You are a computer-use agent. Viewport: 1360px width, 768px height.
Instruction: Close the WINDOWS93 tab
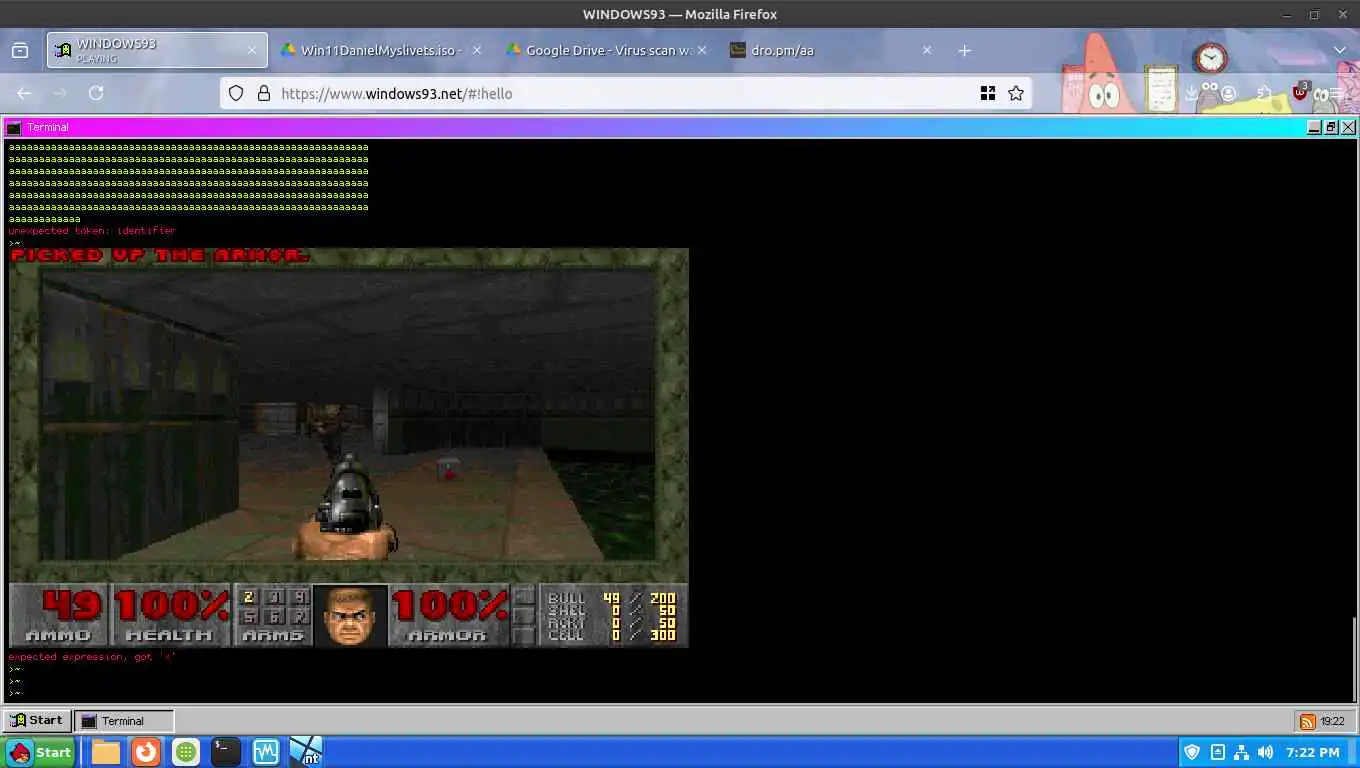[x=252, y=50]
